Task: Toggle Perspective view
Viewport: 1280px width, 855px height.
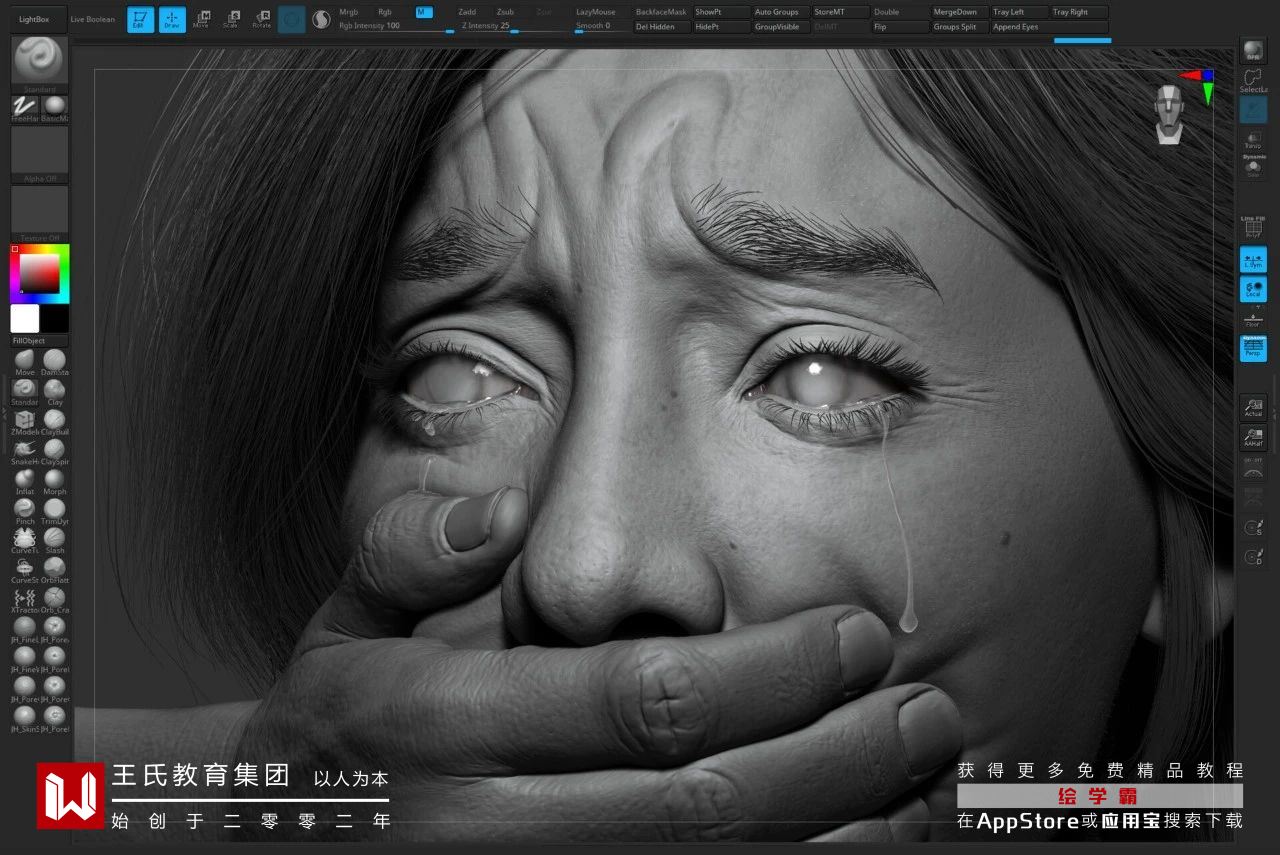Action: click(x=1253, y=348)
